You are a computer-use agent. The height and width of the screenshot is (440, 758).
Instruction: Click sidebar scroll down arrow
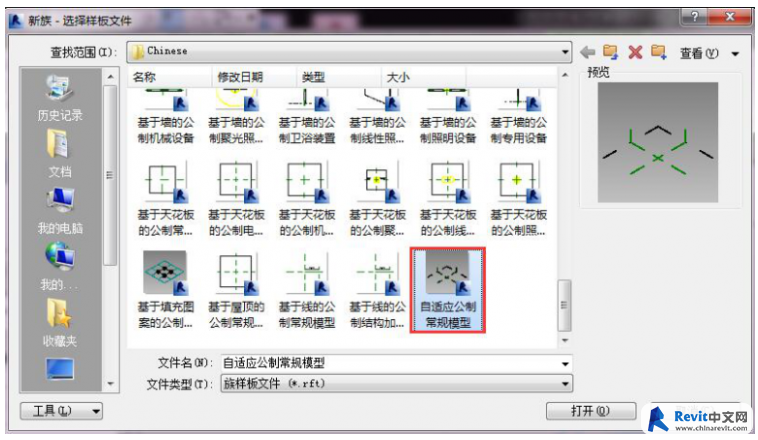pos(110,384)
